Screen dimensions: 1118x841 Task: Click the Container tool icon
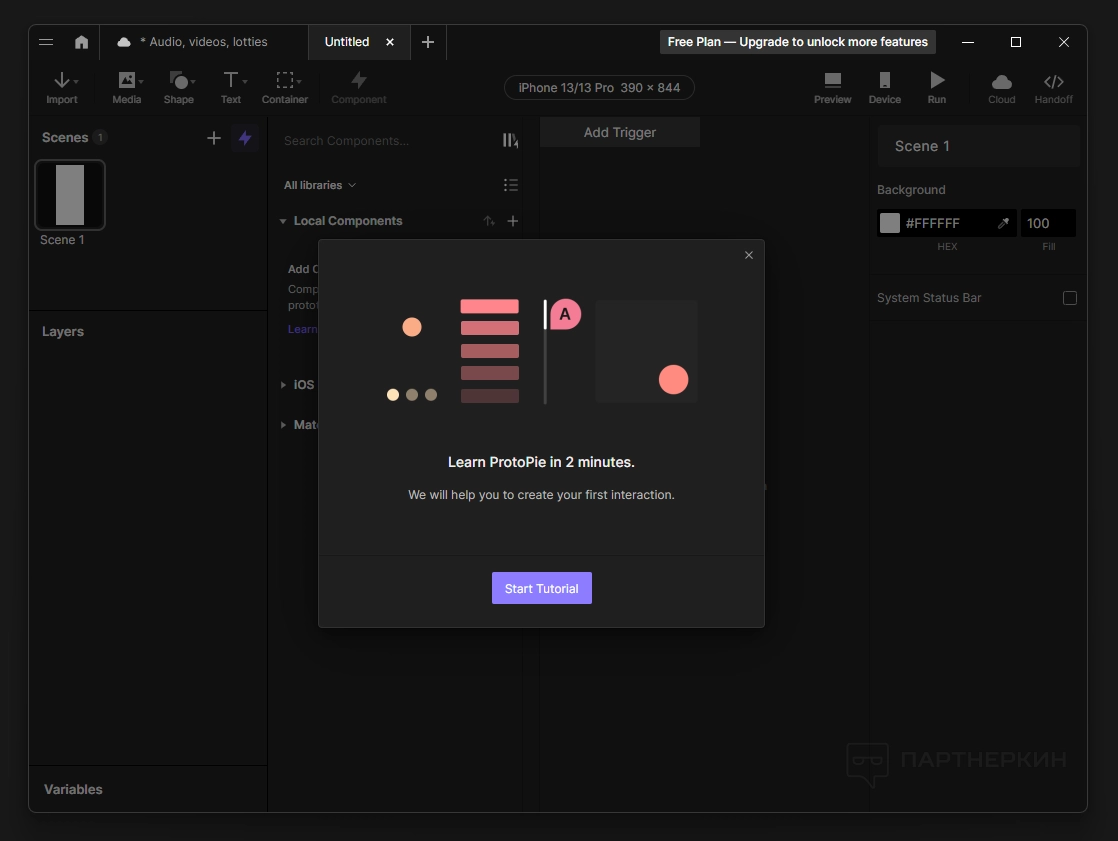(x=285, y=82)
